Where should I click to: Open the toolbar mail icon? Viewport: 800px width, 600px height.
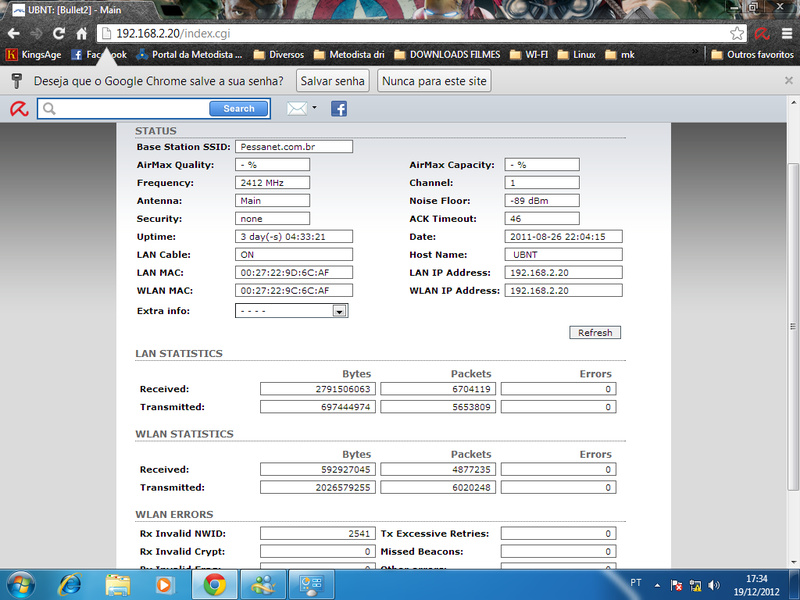click(296, 109)
